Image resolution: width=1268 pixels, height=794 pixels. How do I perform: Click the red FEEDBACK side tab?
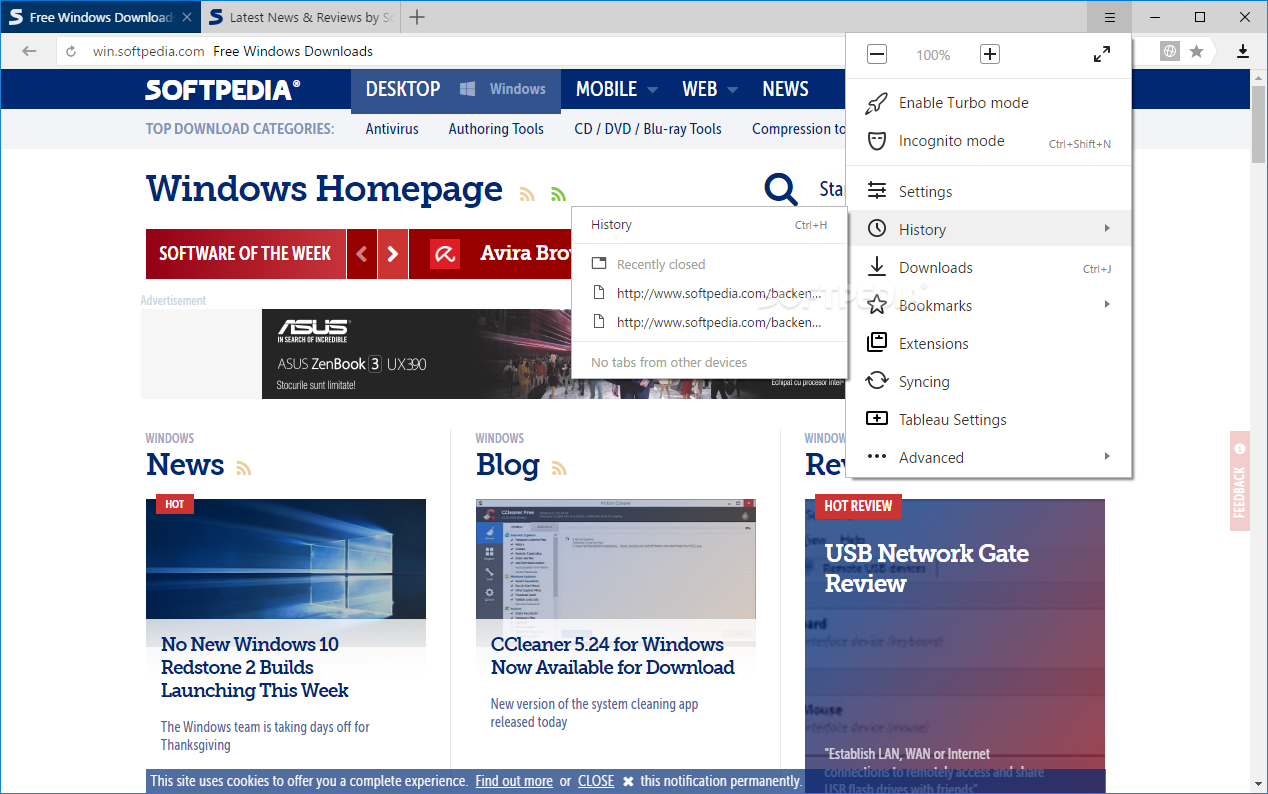1240,481
